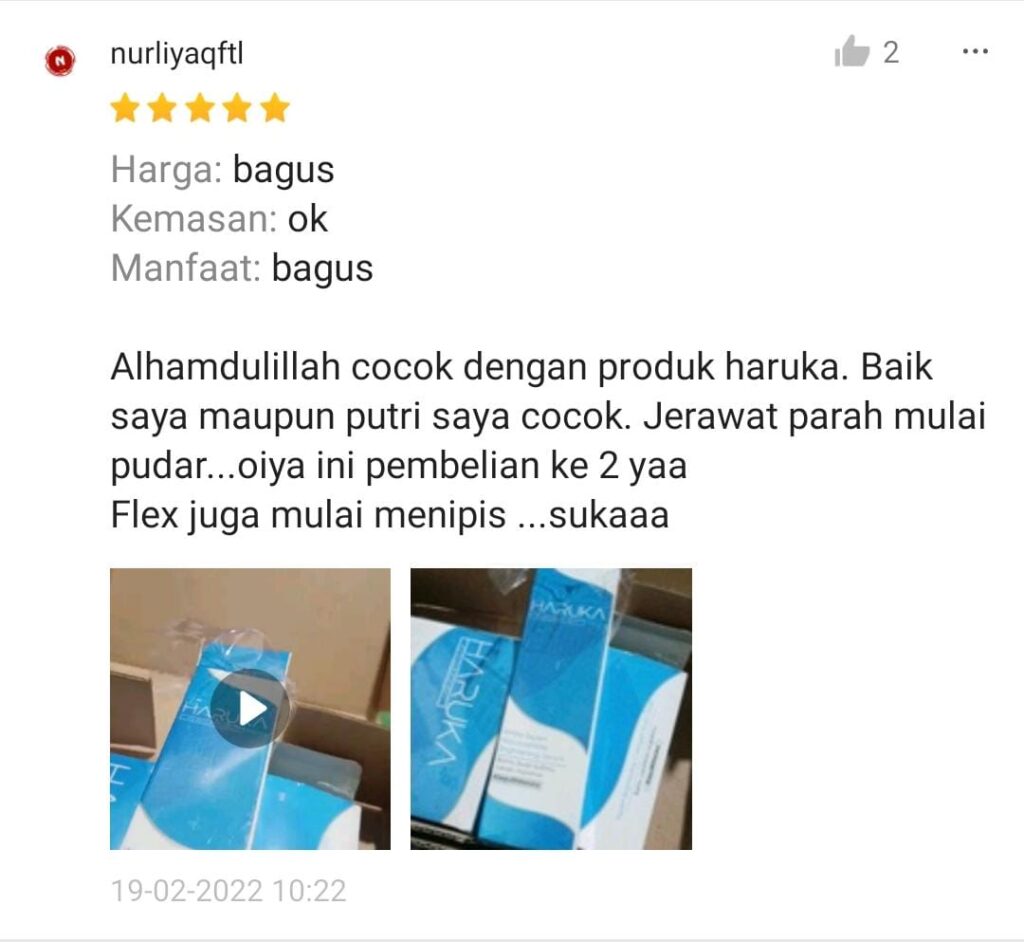Click the Harga: bagus rating line
This screenshot has width=1024, height=942.
pyautogui.click(x=223, y=170)
